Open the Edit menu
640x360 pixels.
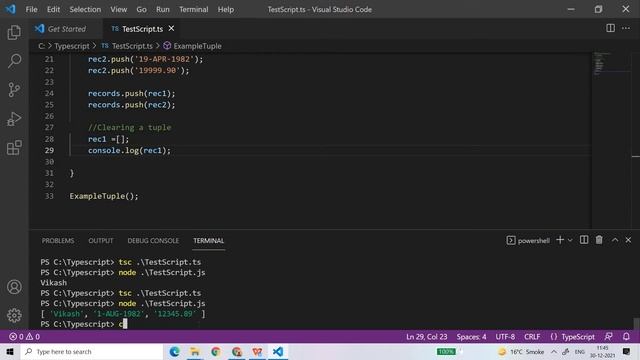53,9
